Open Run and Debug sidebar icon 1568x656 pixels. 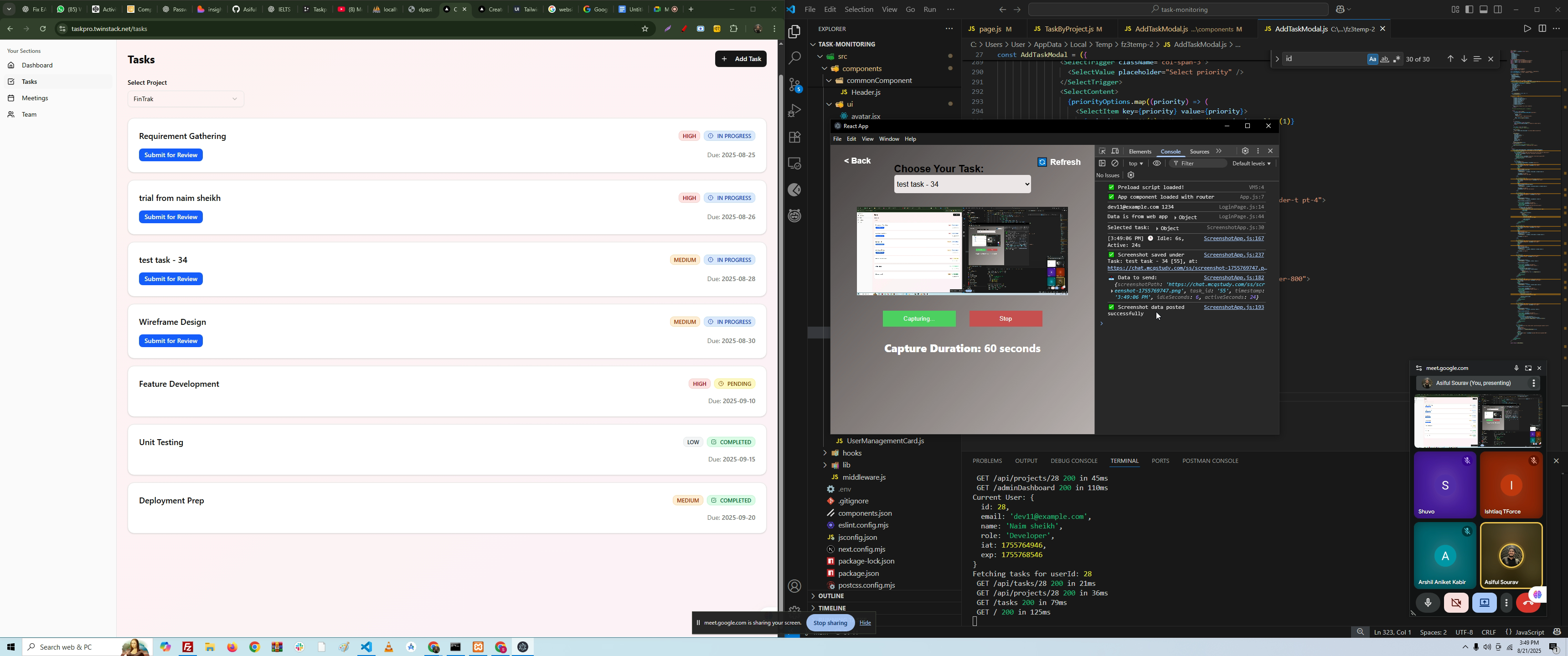coord(795,111)
